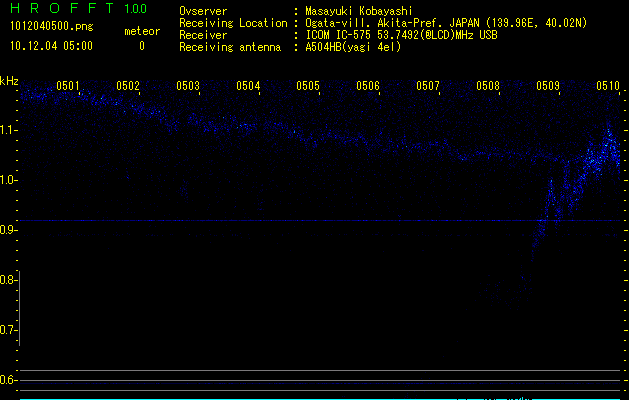This screenshot has height=400, width=629.
Task: Click the 0.7 kHz axis label
Action: point(8,330)
